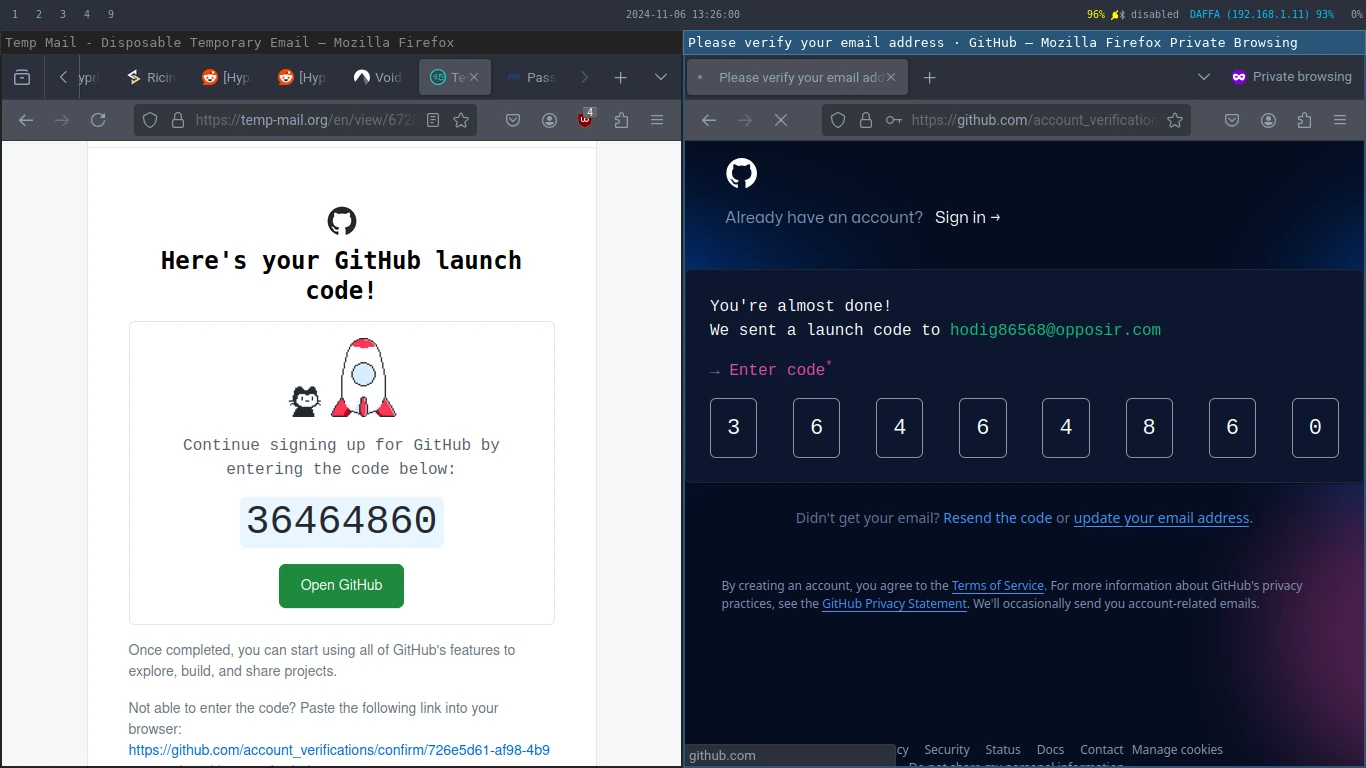Click the padlock icon in GitHub's address bar
The image size is (1366, 768).
pyautogui.click(x=866, y=120)
